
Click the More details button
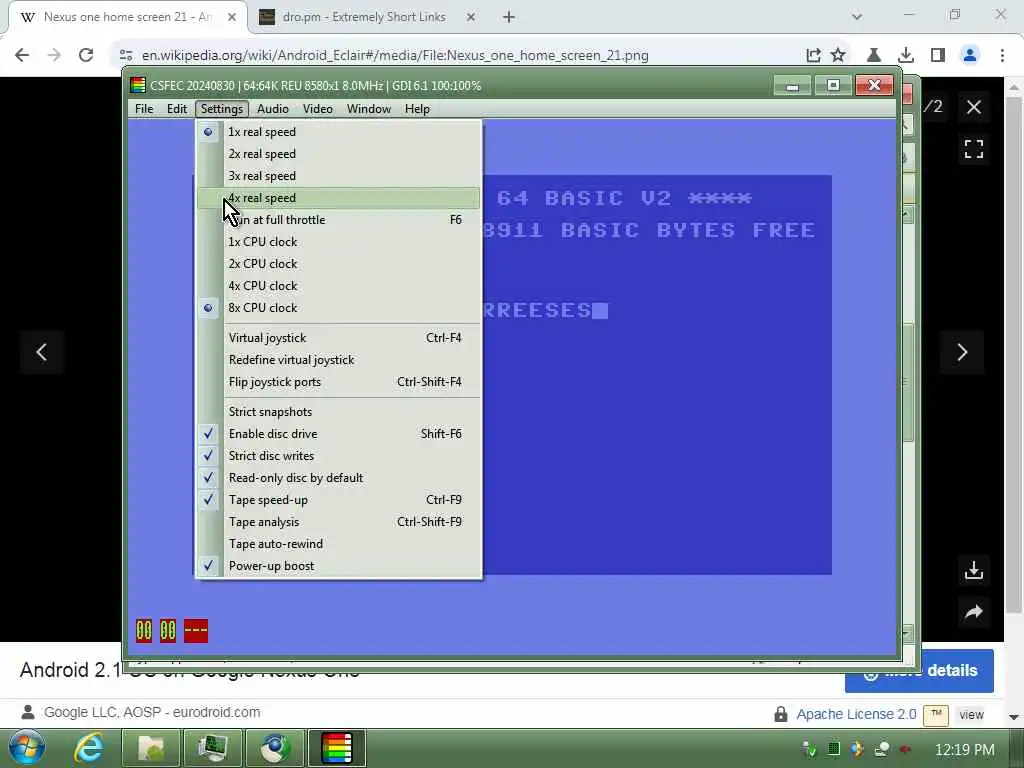pos(920,671)
